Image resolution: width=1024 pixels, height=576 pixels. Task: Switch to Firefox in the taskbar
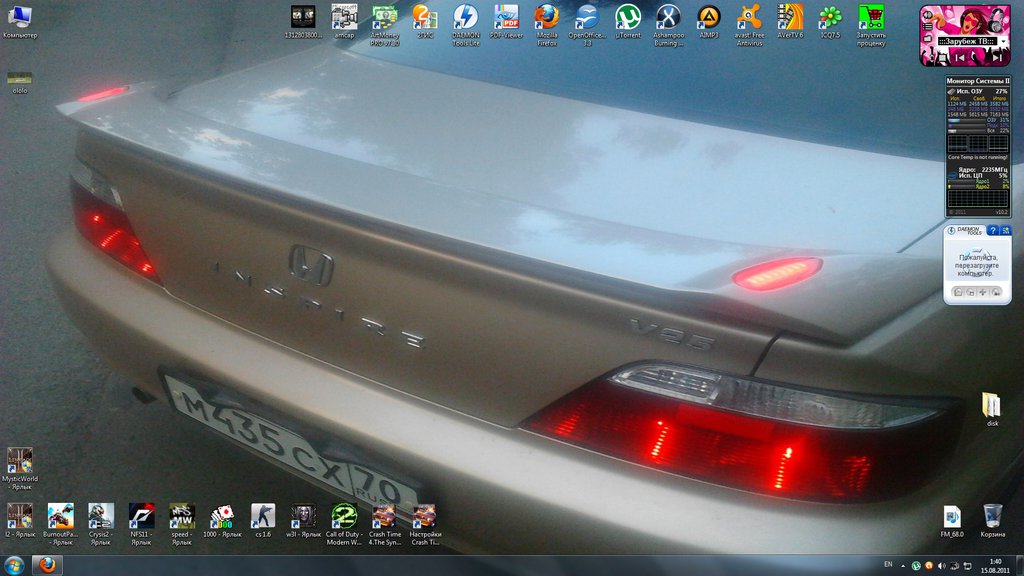tap(47, 566)
